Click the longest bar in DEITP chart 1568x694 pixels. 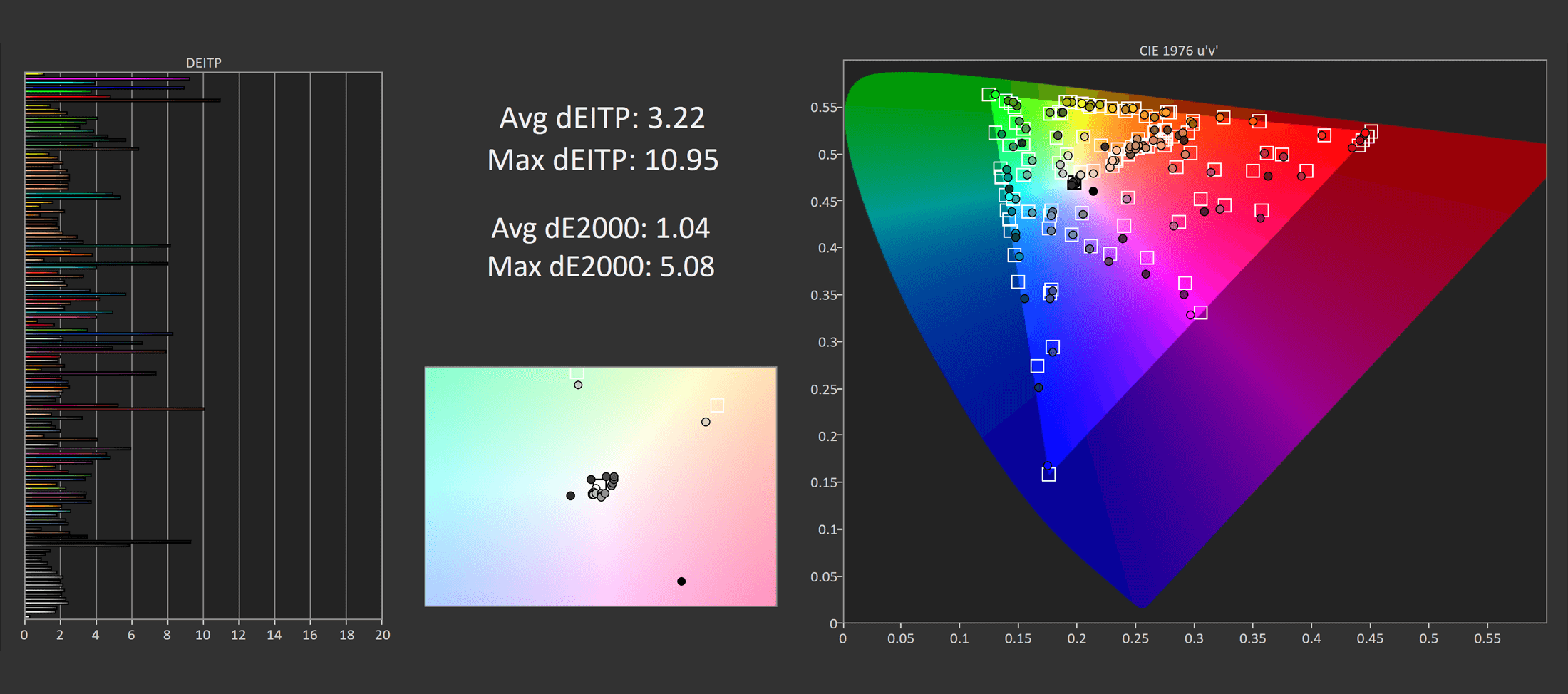[x=123, y=100]
